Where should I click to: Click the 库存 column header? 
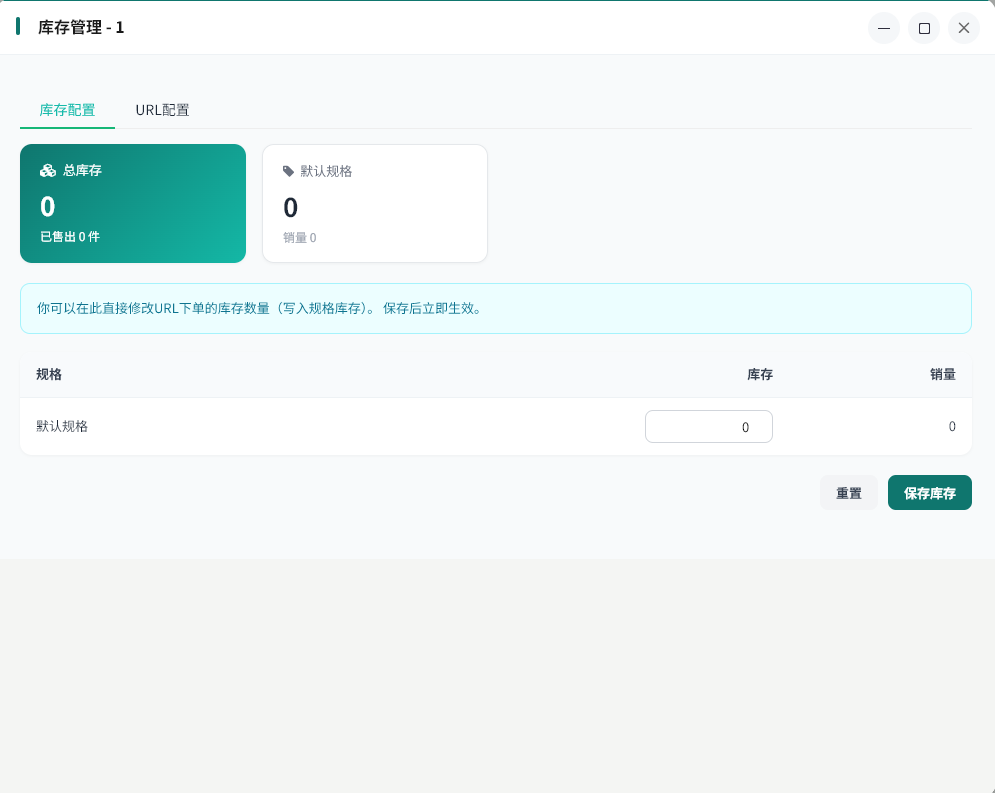coord(759,374)
